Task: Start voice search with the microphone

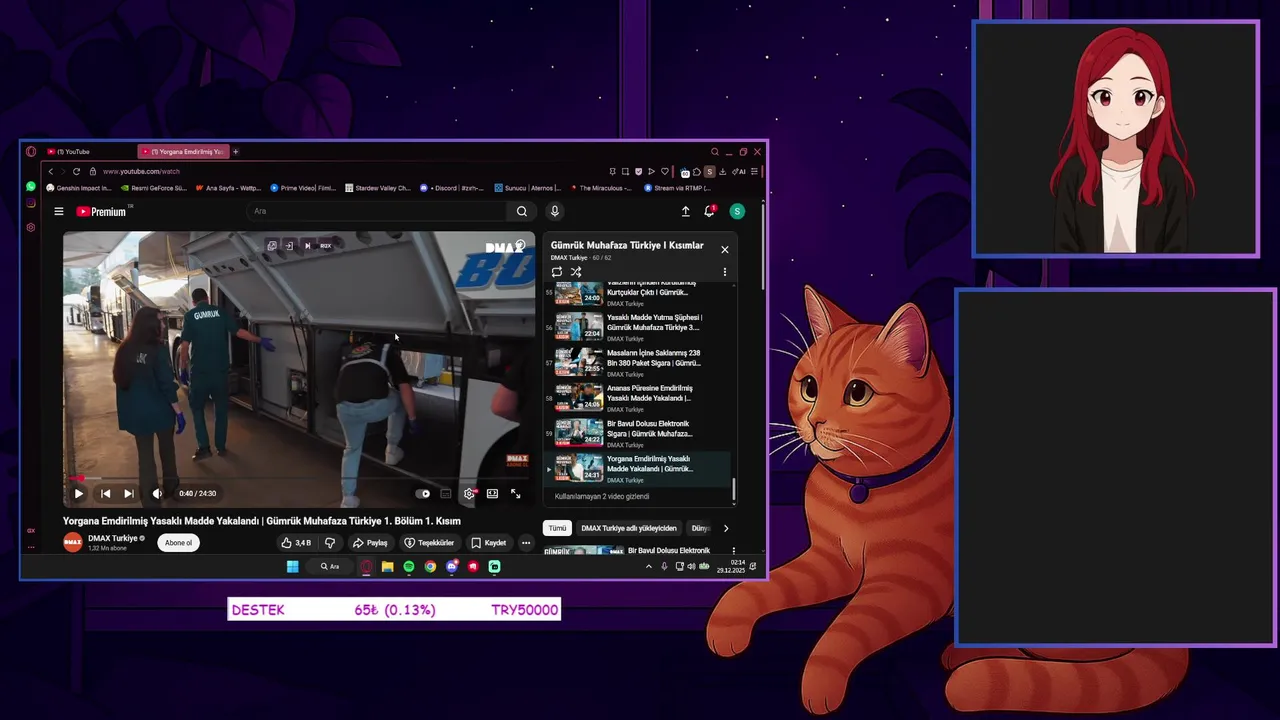Action: tap(554, 211)
